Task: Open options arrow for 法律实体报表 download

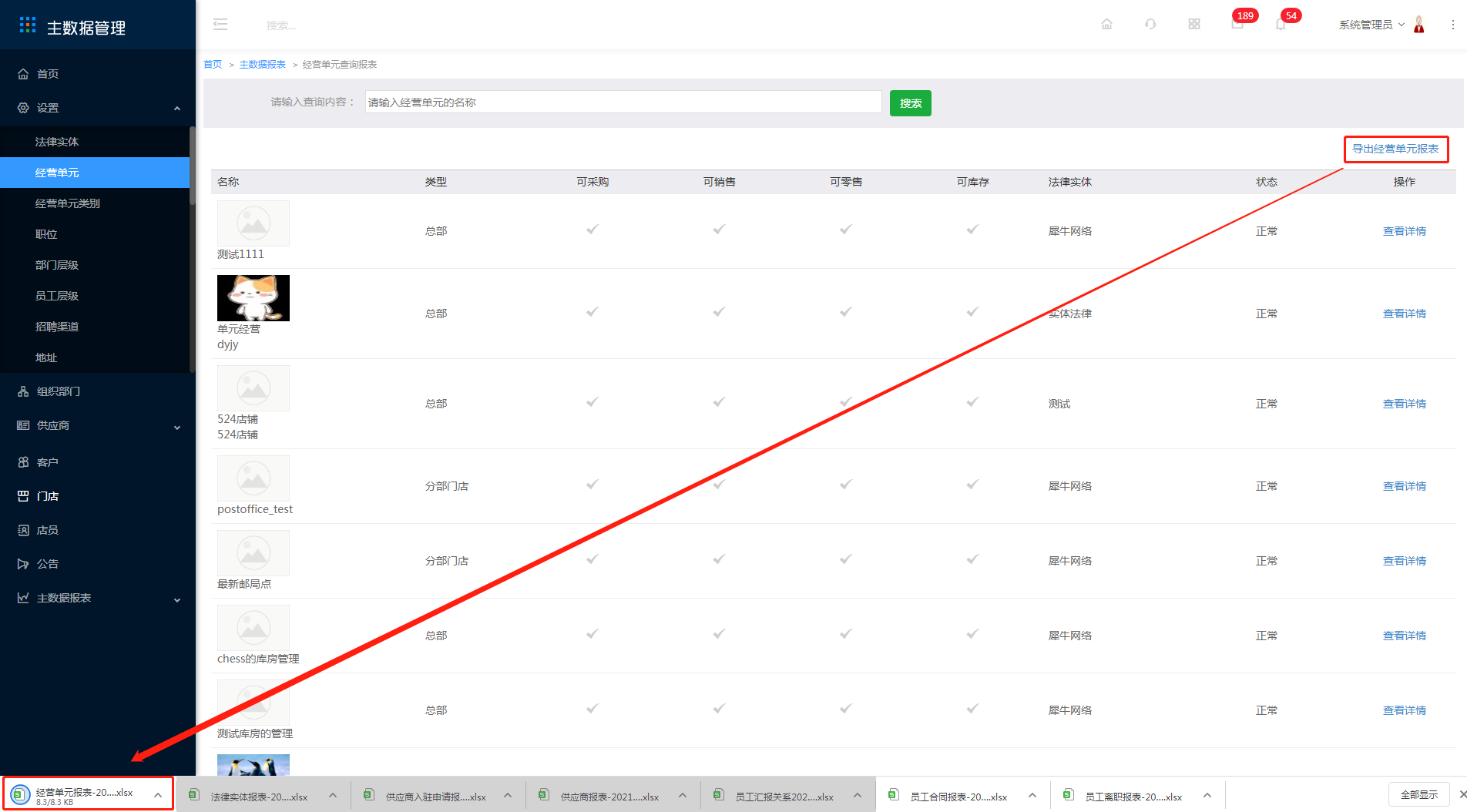Action: 333,795
